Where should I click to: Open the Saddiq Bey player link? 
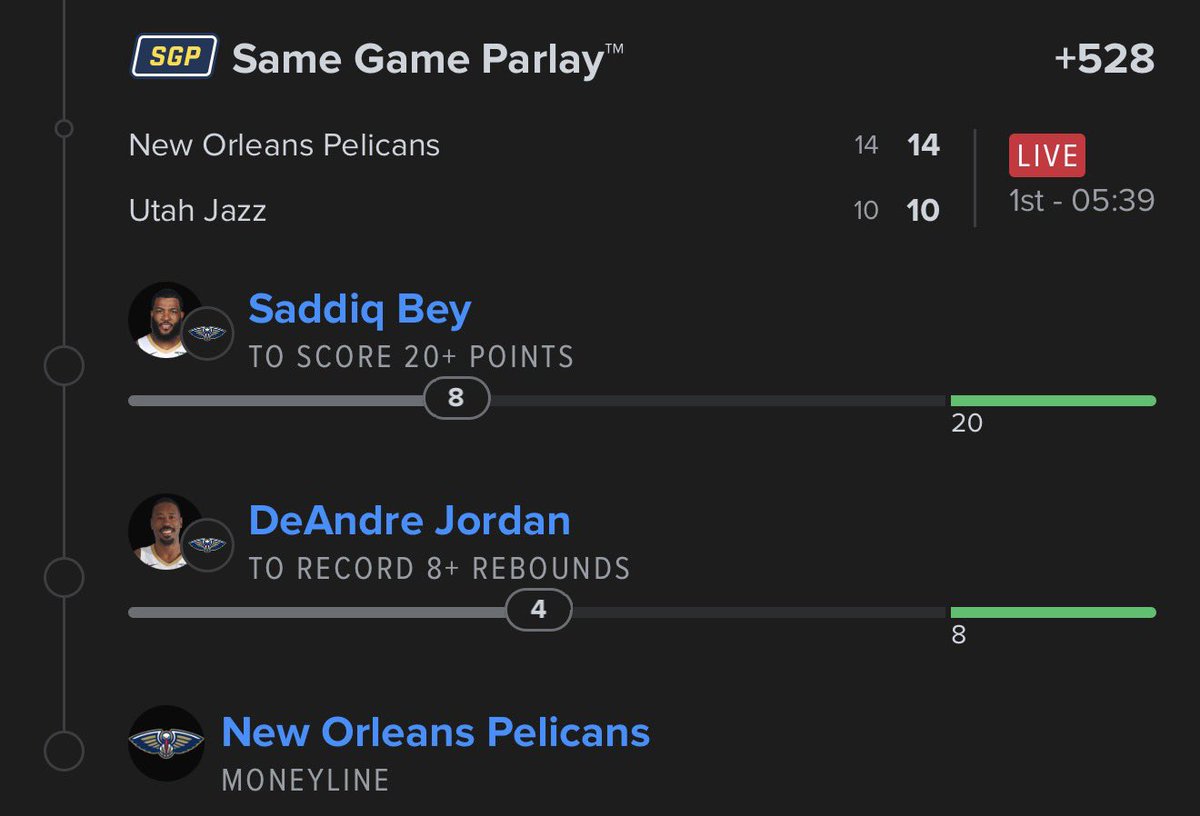coord(360,309)
